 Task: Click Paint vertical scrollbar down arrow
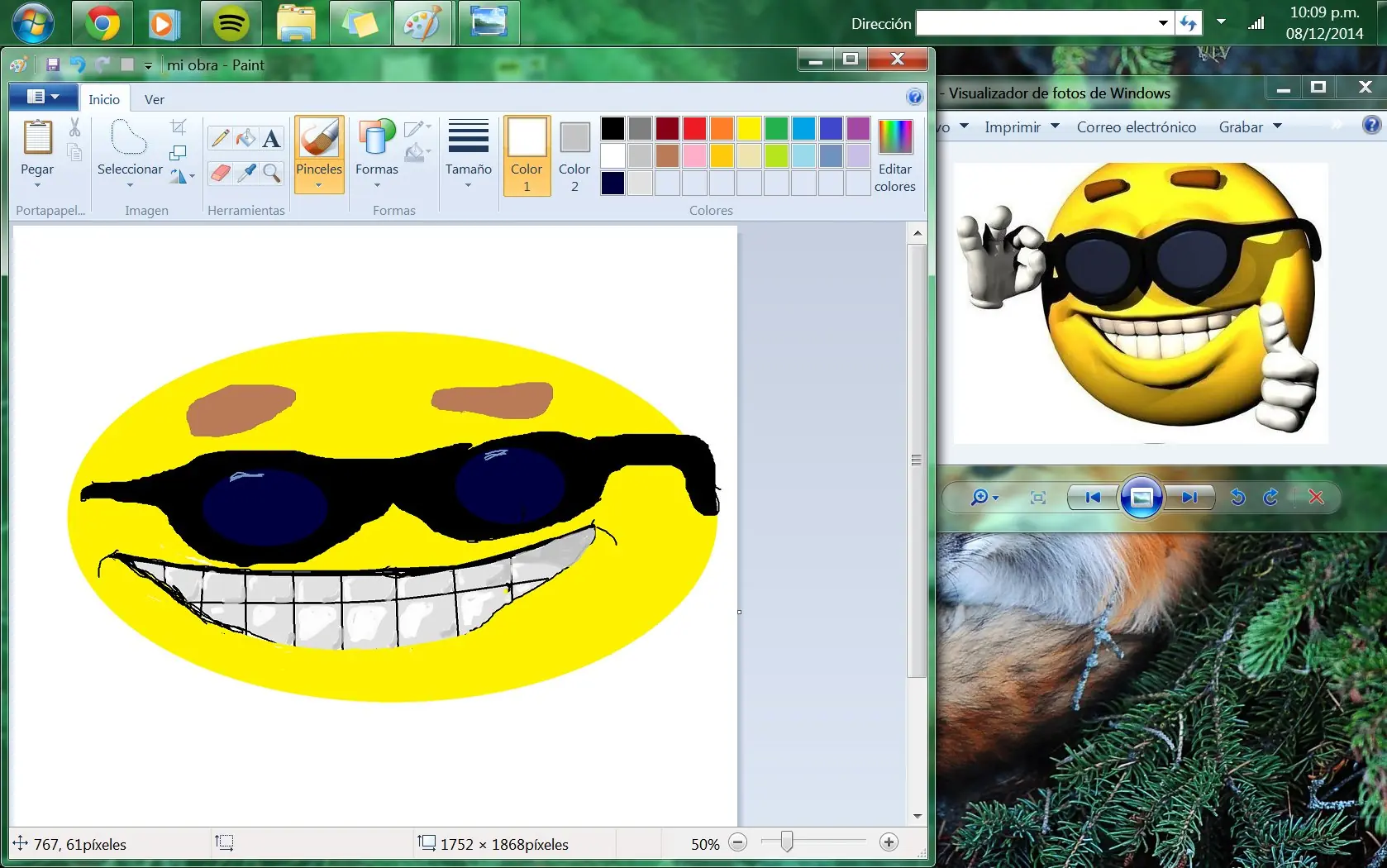(x=917, y=816)
